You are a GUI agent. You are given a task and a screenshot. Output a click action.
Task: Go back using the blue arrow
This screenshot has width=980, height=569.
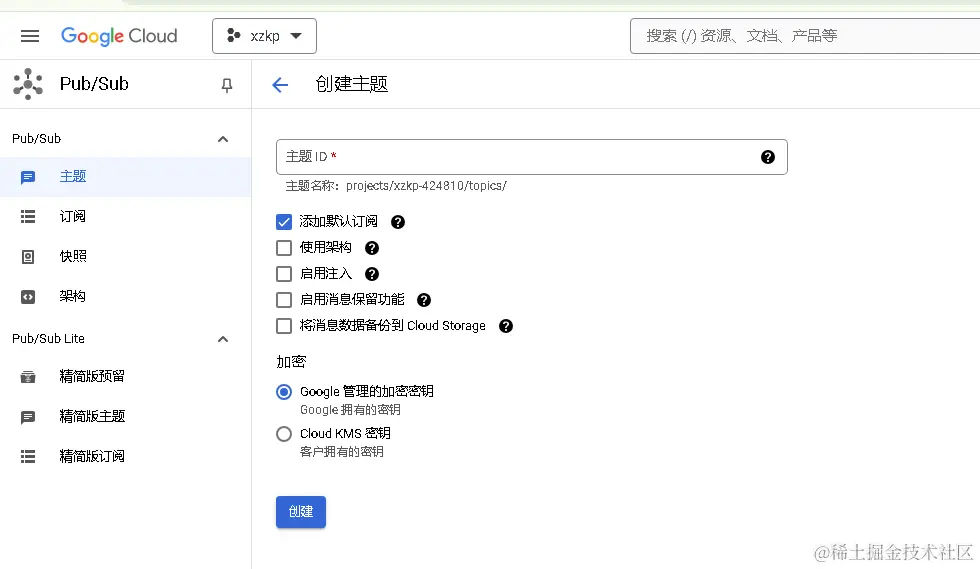[x=280, y=84]
